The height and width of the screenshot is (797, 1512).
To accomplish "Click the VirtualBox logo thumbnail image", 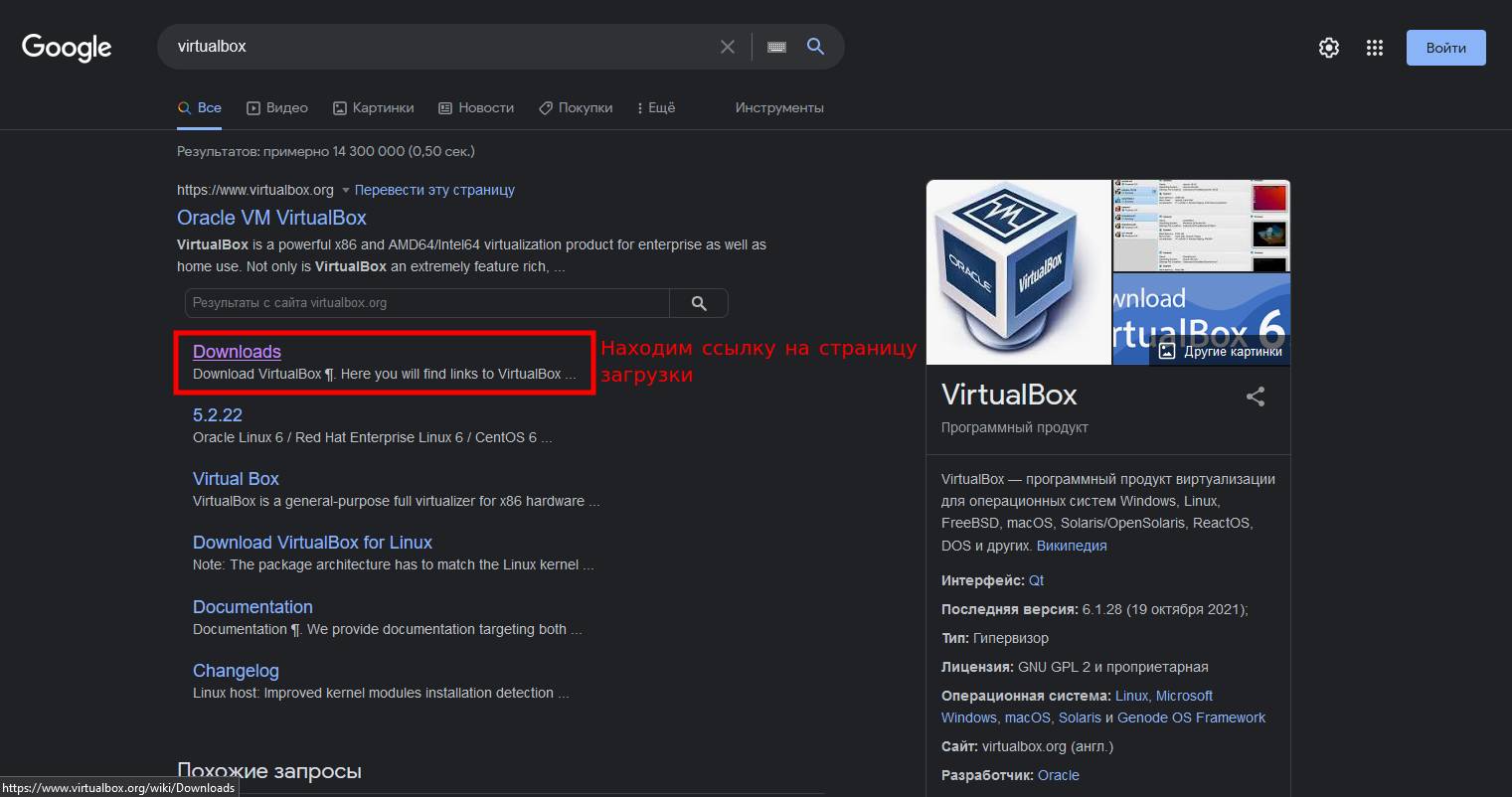I will pos(1018,271).
